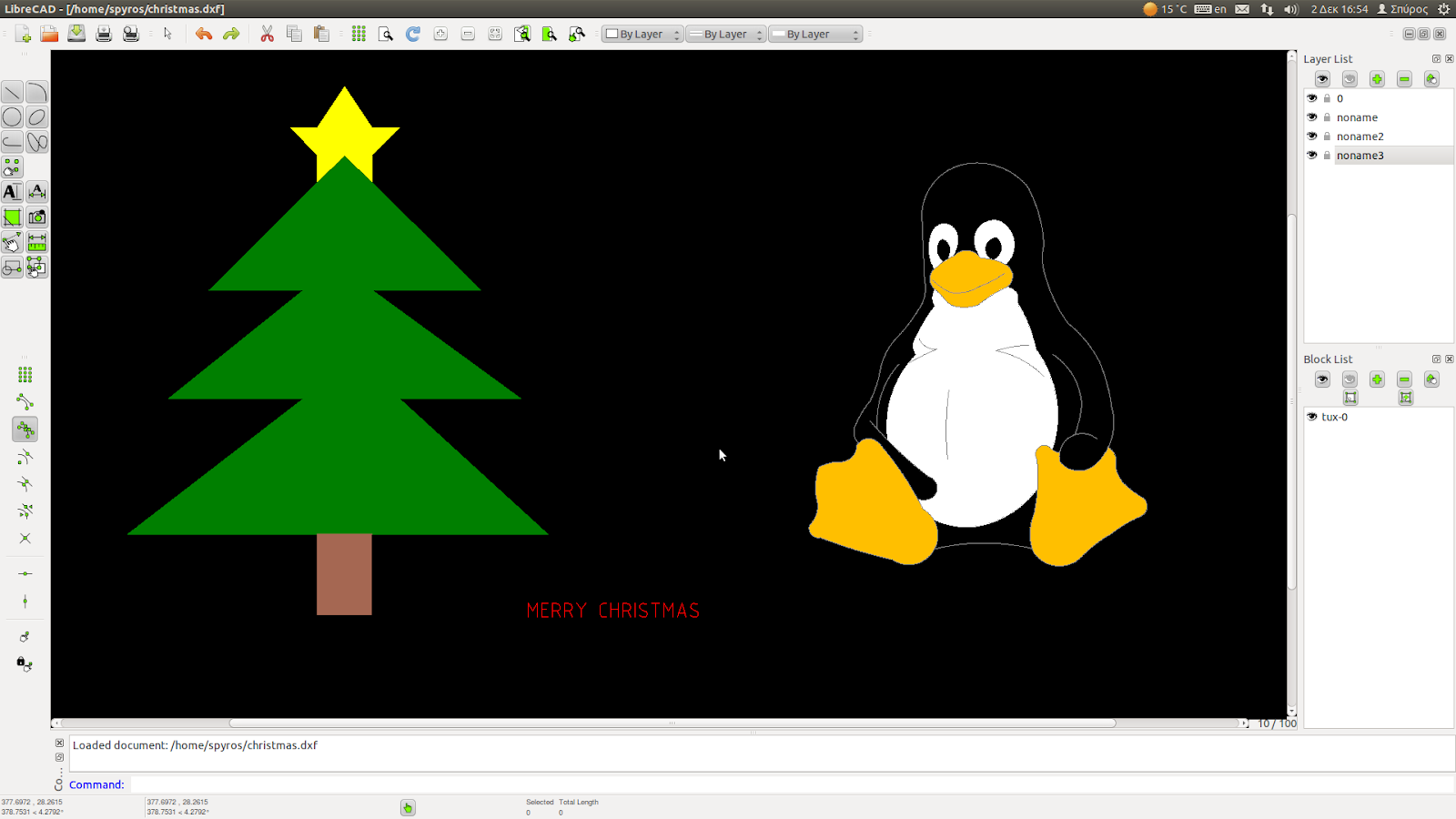
Task: Disable the active snap on entity option
Action: pos(25,430)
